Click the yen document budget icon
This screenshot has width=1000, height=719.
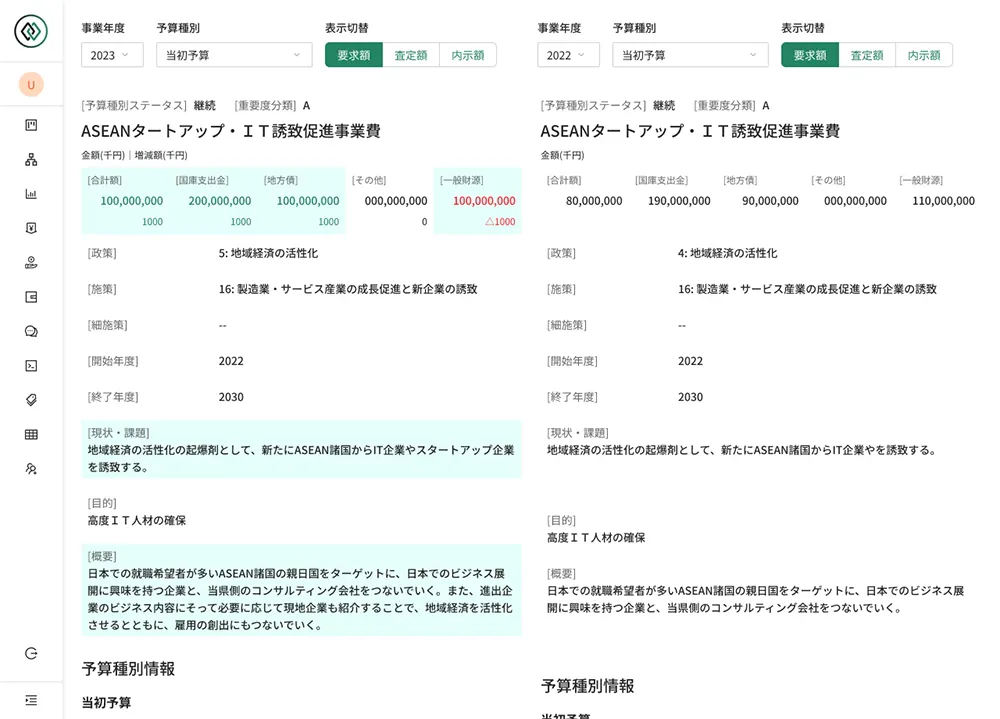[32, 227]
